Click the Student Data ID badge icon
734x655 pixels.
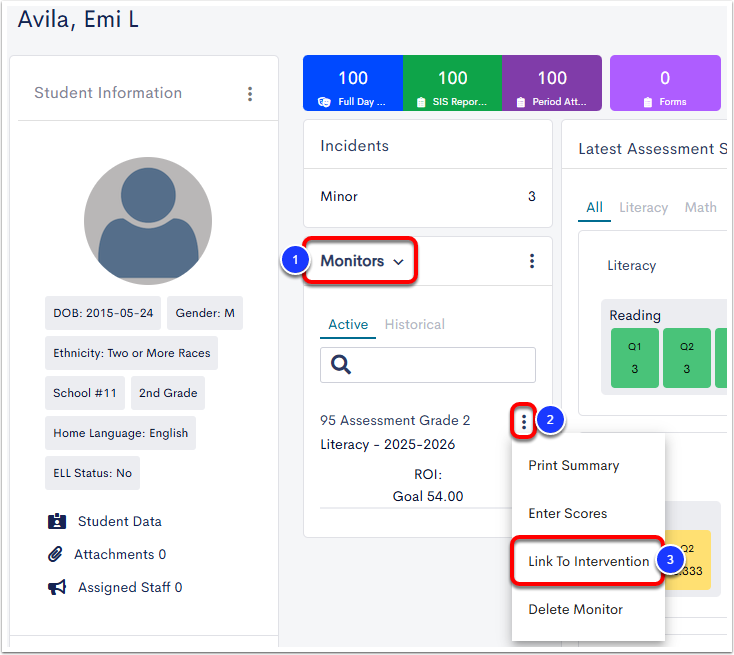pos(57,521)
